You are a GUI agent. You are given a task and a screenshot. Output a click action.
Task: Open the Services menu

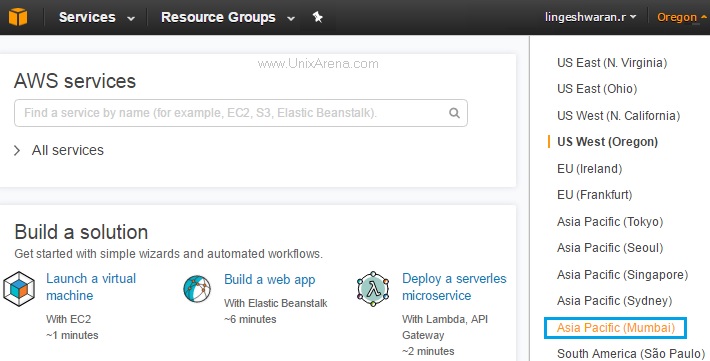tap(97, 17)
